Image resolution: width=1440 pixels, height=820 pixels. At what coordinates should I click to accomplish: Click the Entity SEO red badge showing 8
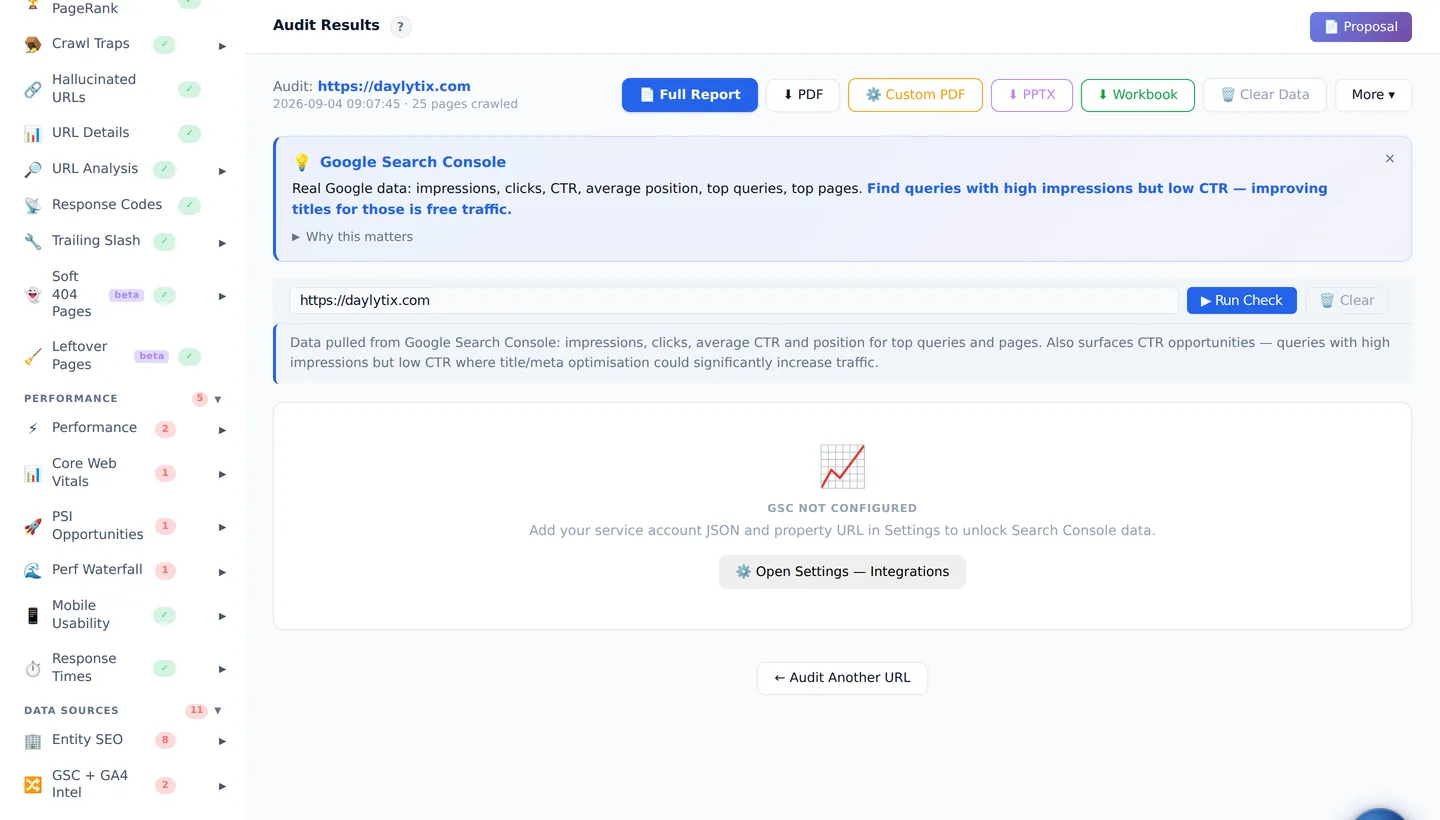(x=165, y=741)
